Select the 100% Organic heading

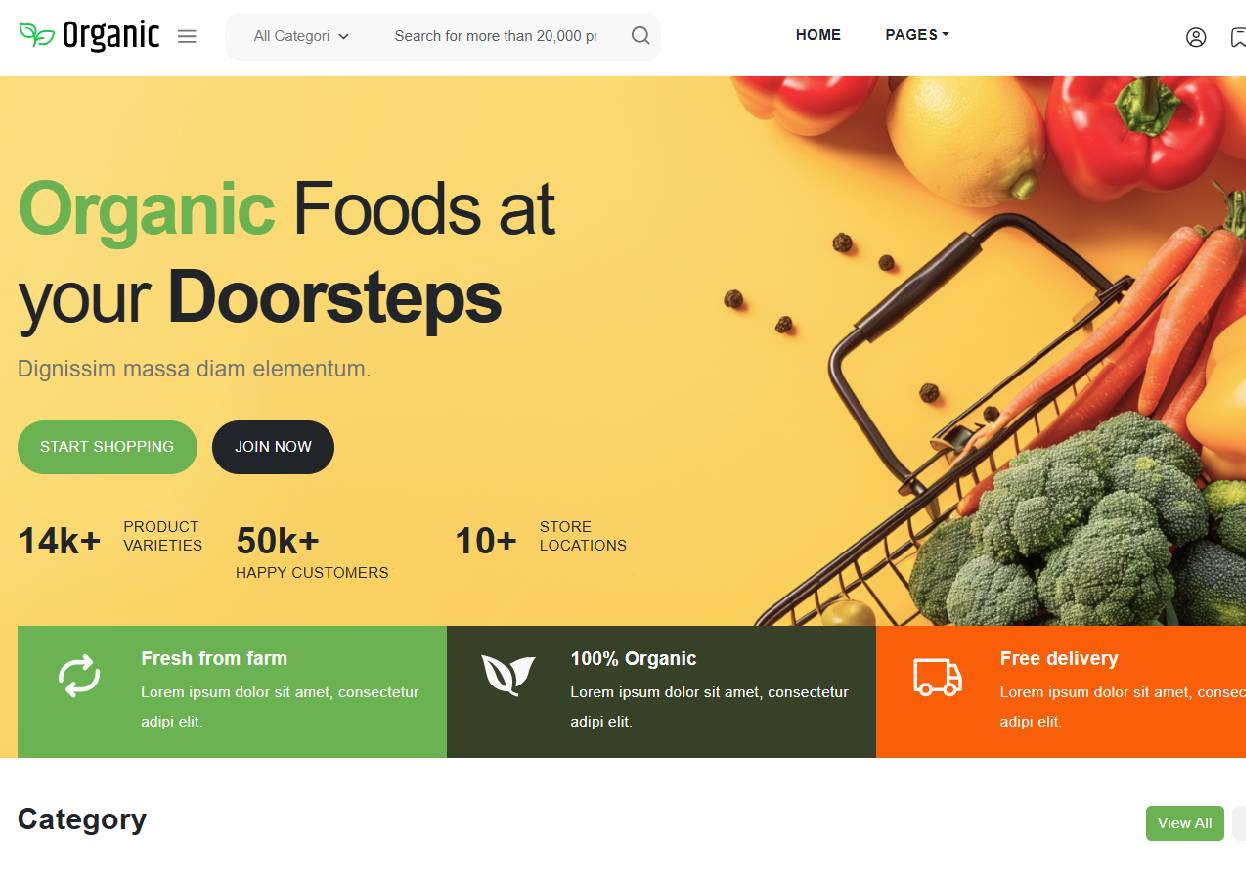click(633, 658)
